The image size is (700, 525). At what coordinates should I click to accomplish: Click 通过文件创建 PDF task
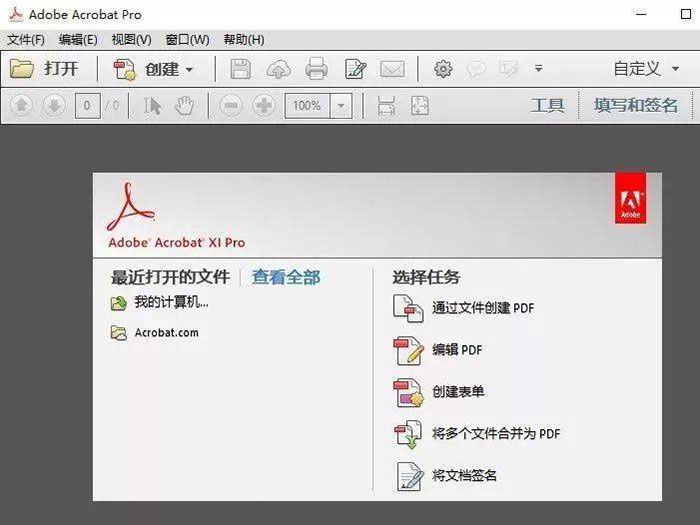pos(483,308)
